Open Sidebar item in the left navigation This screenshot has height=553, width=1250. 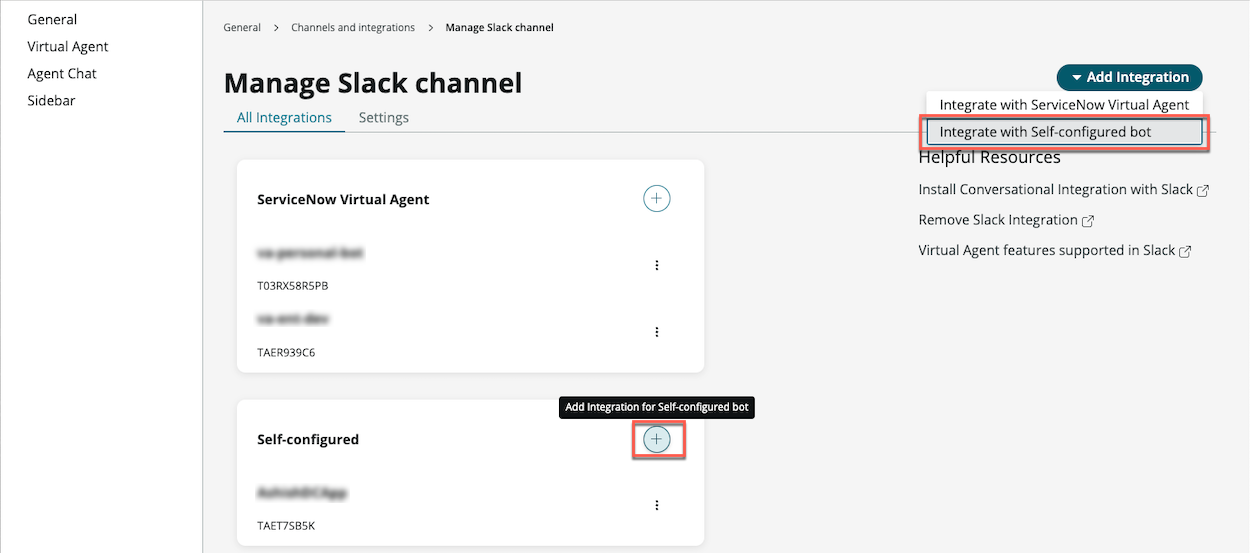(x=51, y=100)
